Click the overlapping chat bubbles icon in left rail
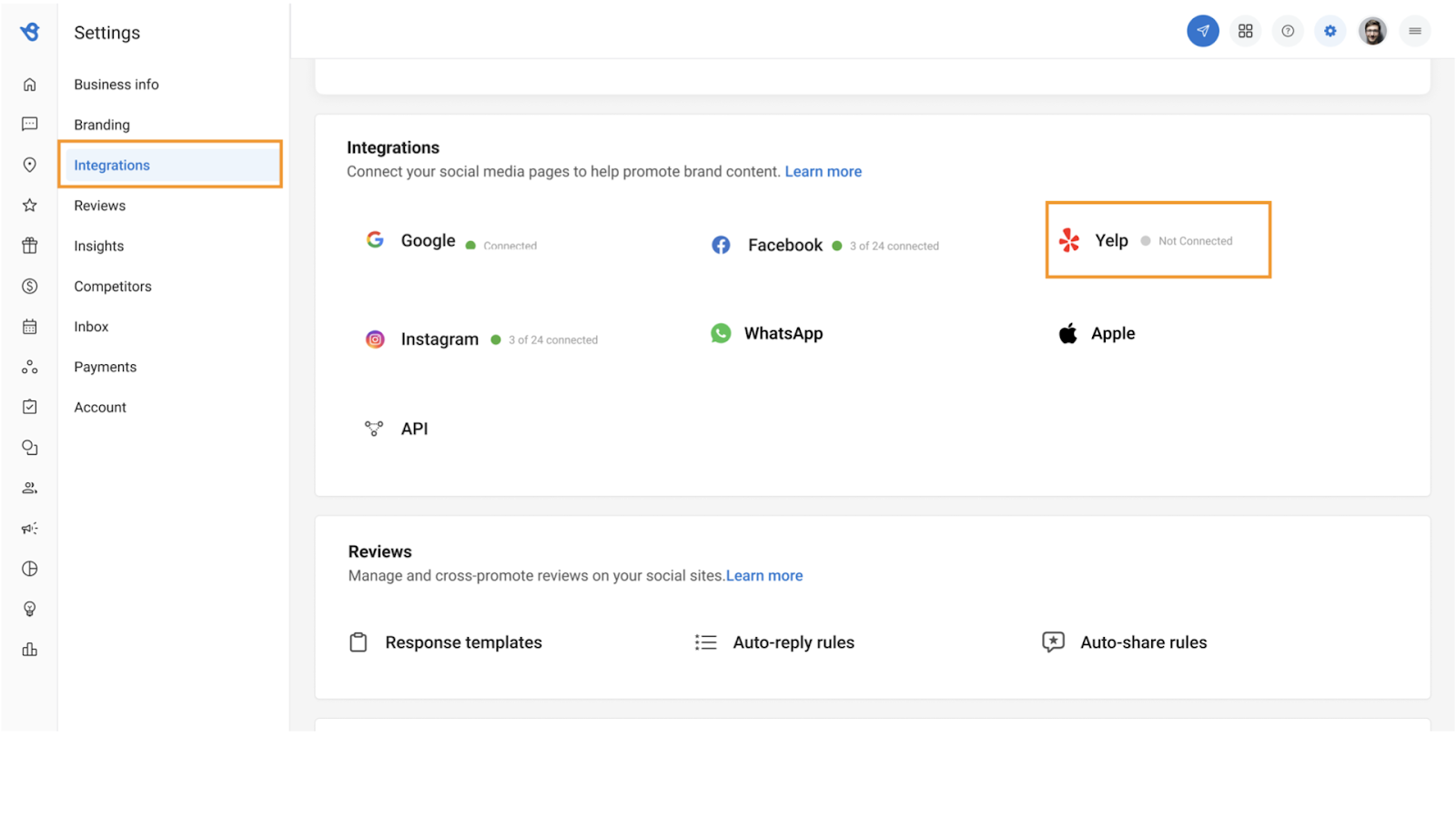 click(30, 448)
